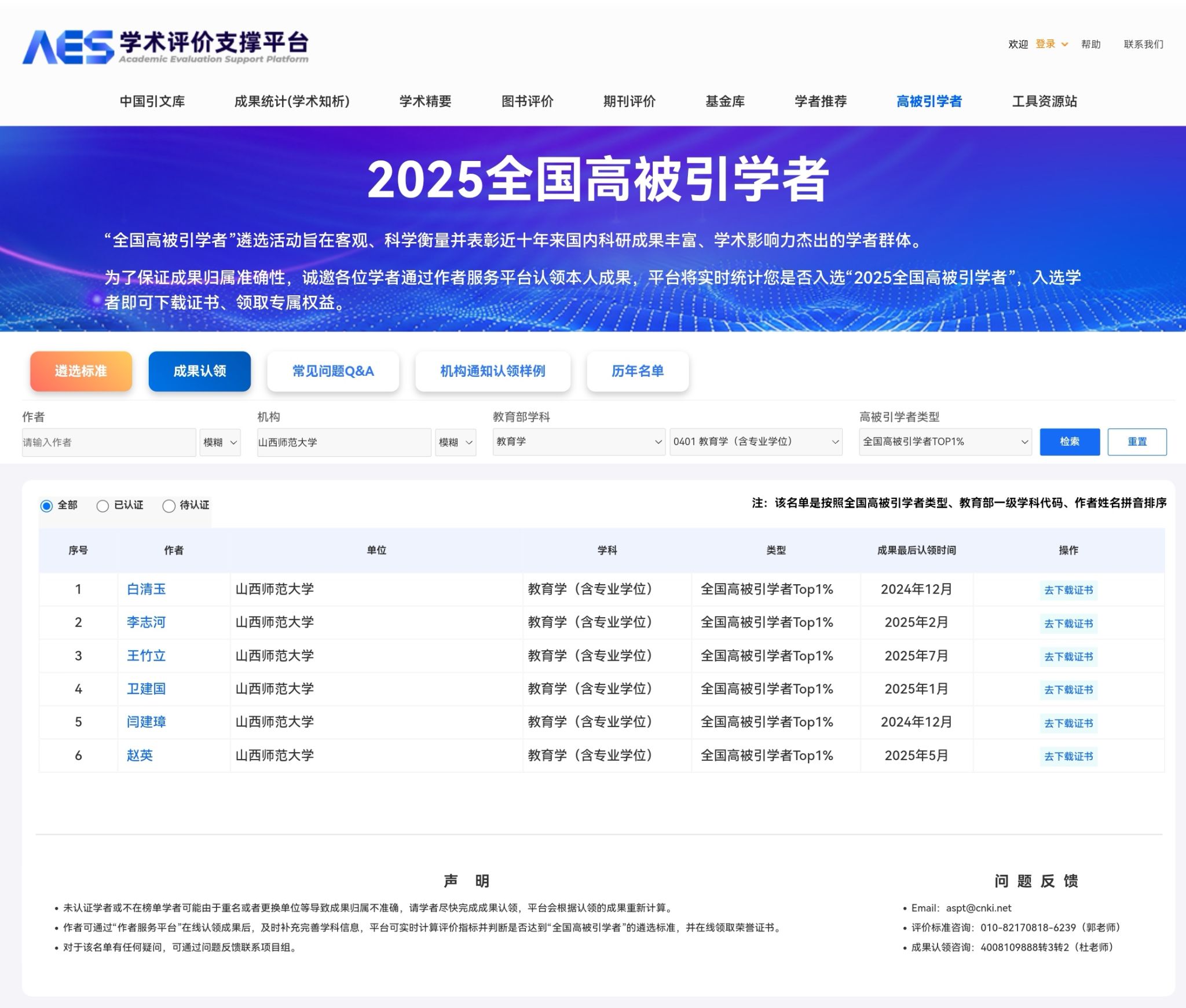Select the 已认证 radio button
This screenshot has height=1008, width=1186.
click(x=103, y=506)
